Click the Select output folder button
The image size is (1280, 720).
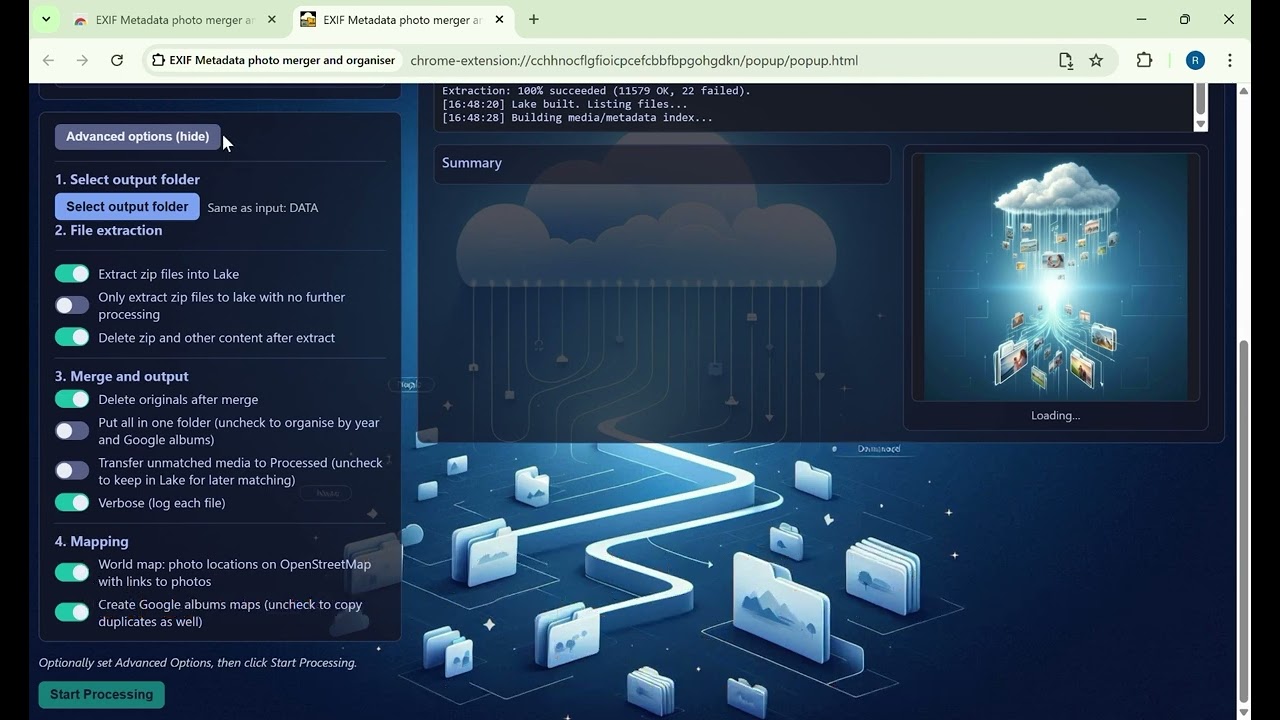(127, 207)
